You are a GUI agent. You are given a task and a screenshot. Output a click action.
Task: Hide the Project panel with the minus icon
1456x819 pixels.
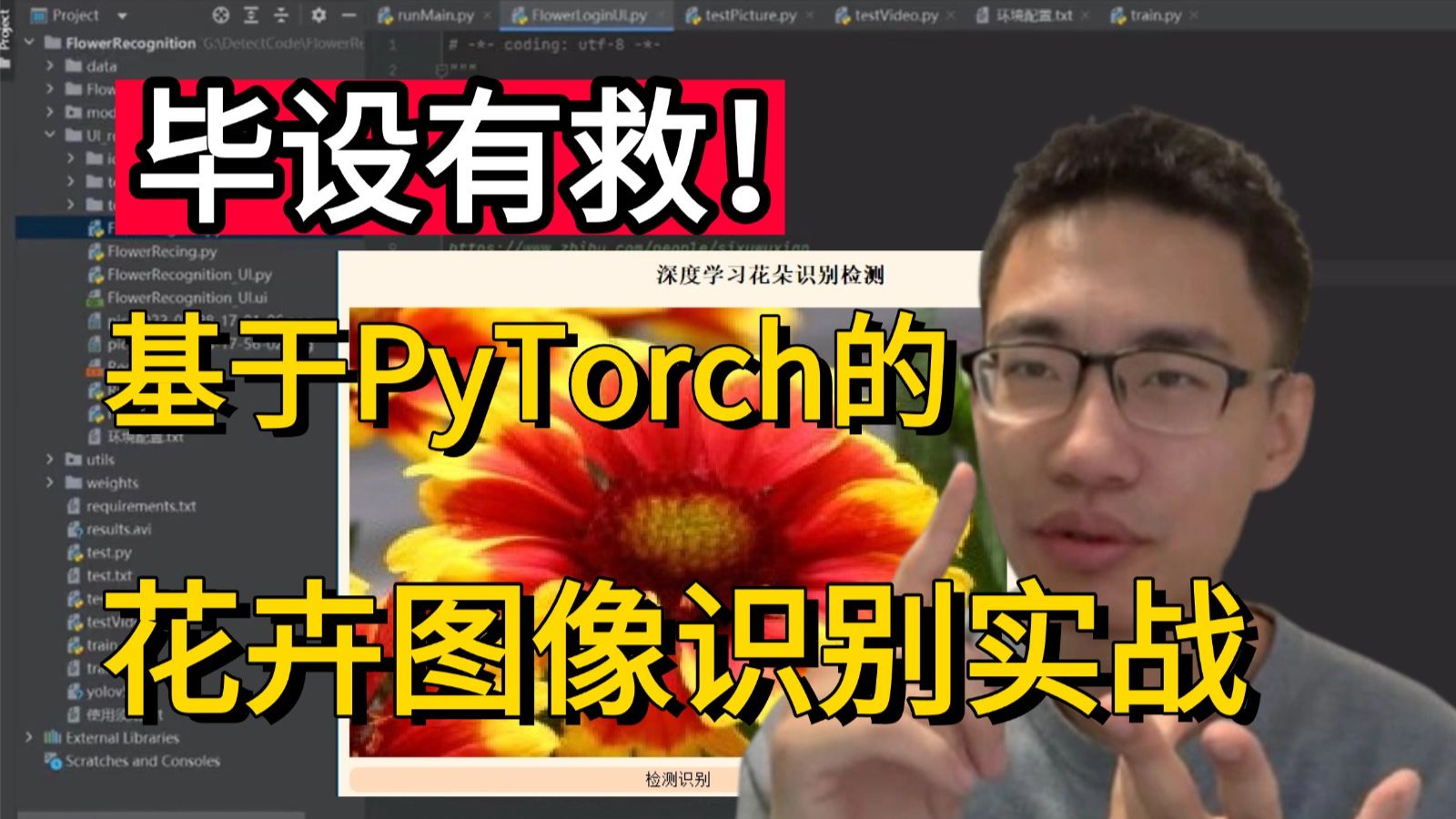pyautogui.click(x=349, y=15)
